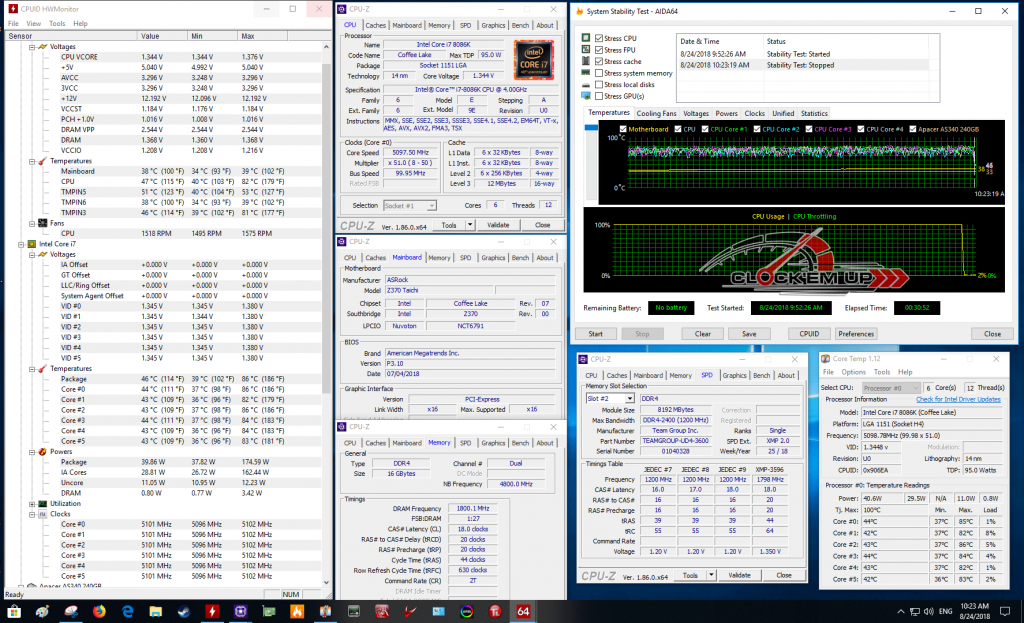
Task: Click 'Check for Intel Driver Updates' link
Action: tap(957, 399)
